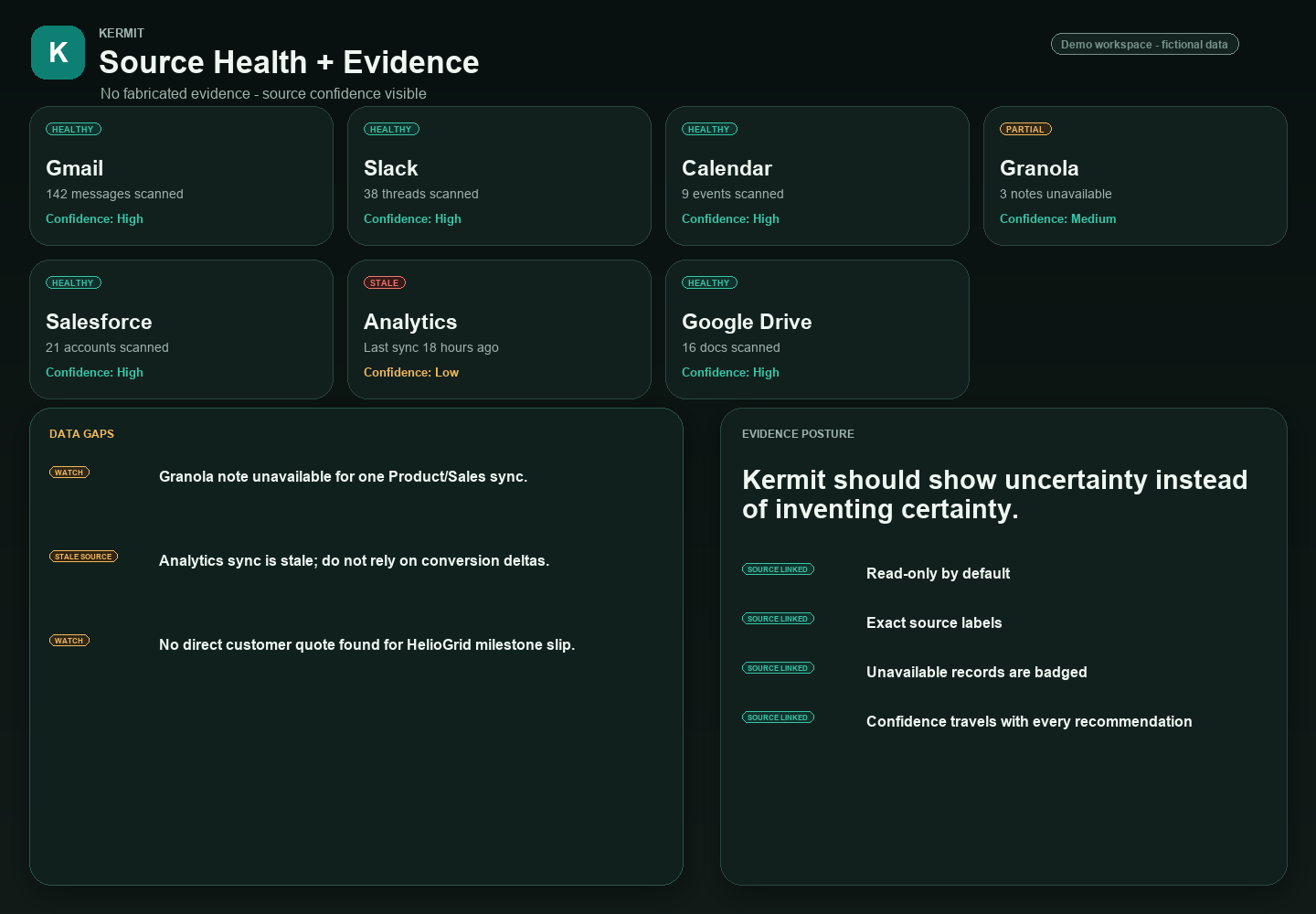Click Gmail's Confidence: High label
Viewport: 1316px width, 914px height.
94,218
